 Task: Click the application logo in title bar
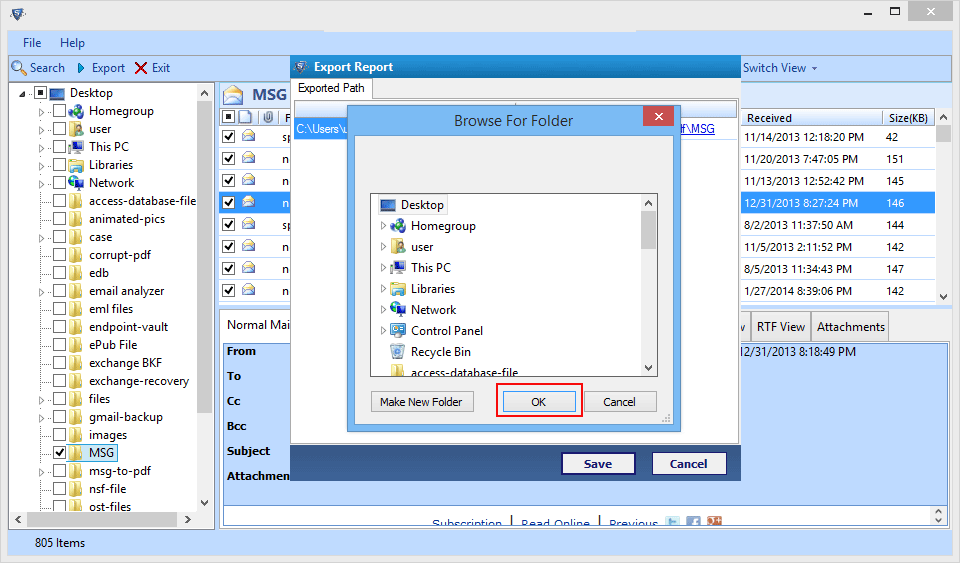(18, 13)
